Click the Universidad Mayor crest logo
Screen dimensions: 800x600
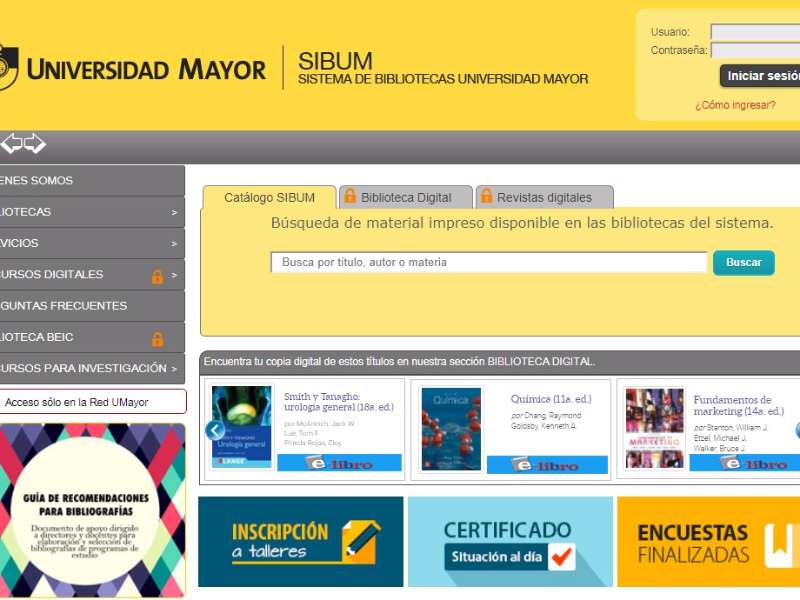[9, 67]
